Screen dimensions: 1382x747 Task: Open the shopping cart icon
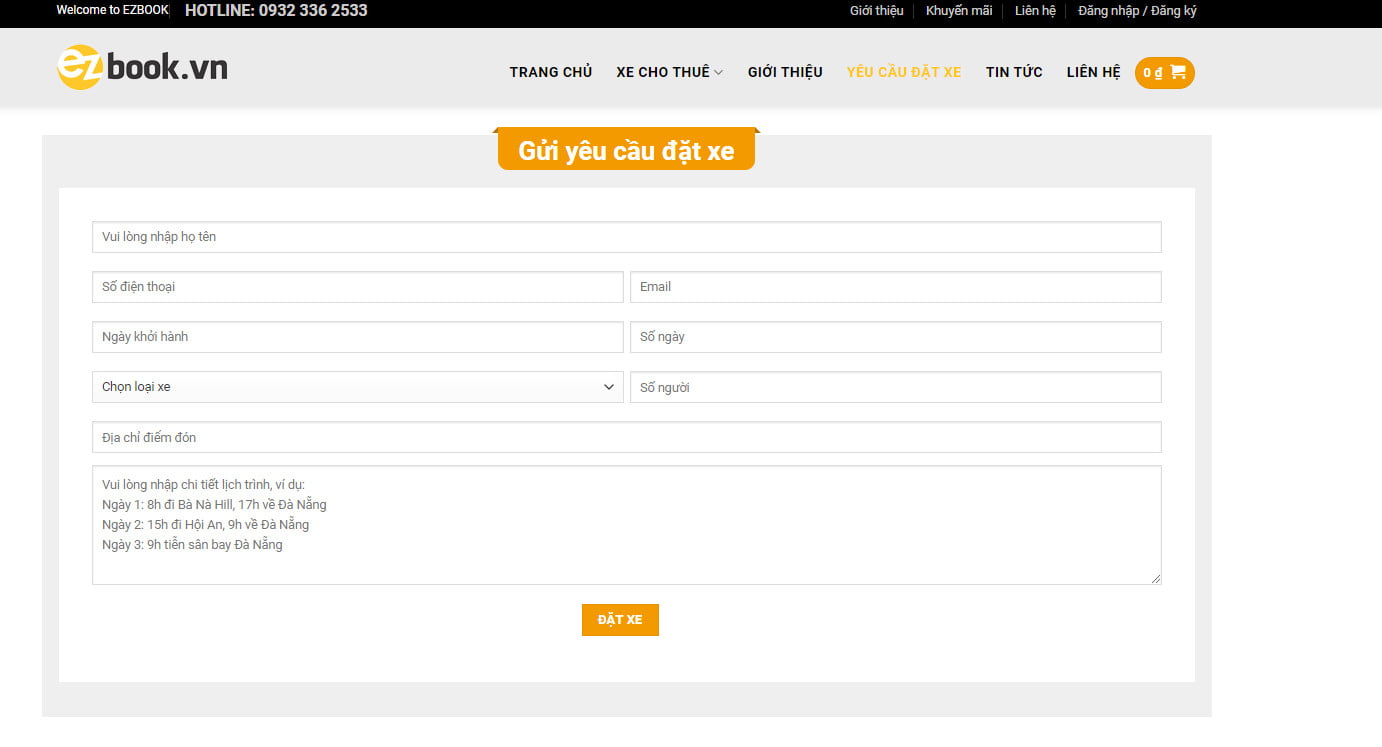coord(1177,72)
